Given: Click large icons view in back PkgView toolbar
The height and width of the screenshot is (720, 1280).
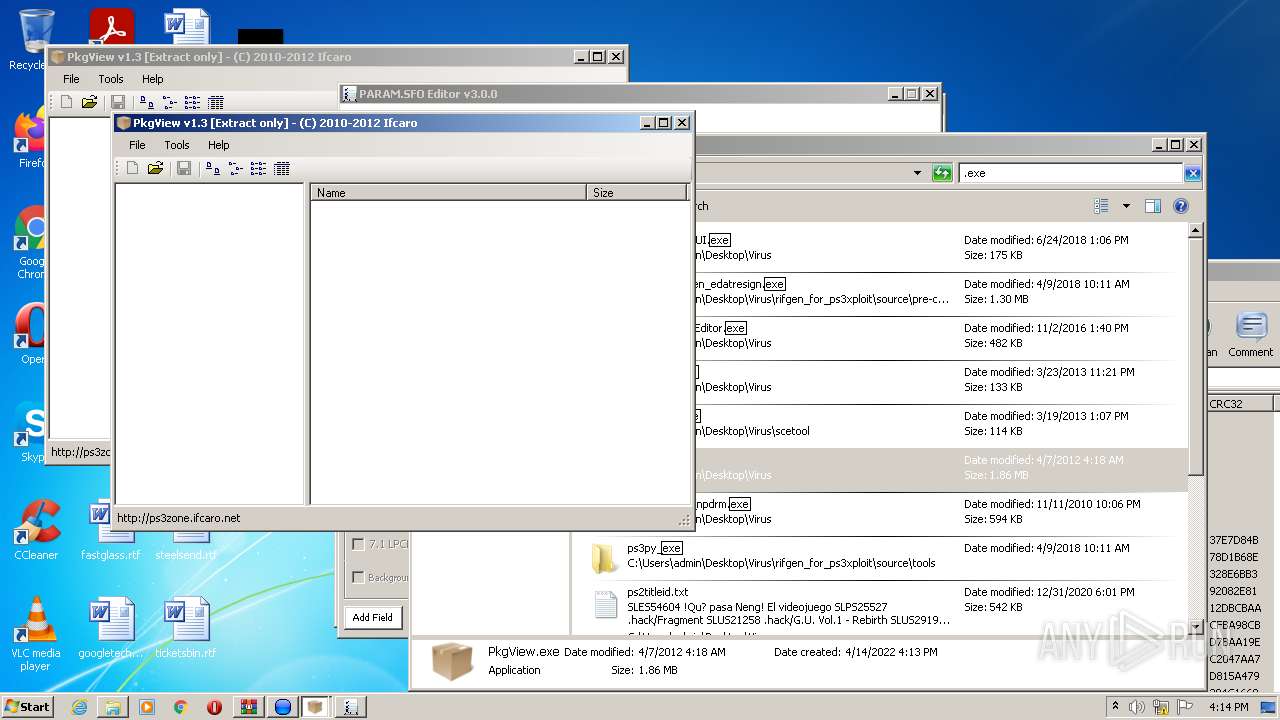Looking at the screenshot, I should pyautogui.click(x=147, y=102).
